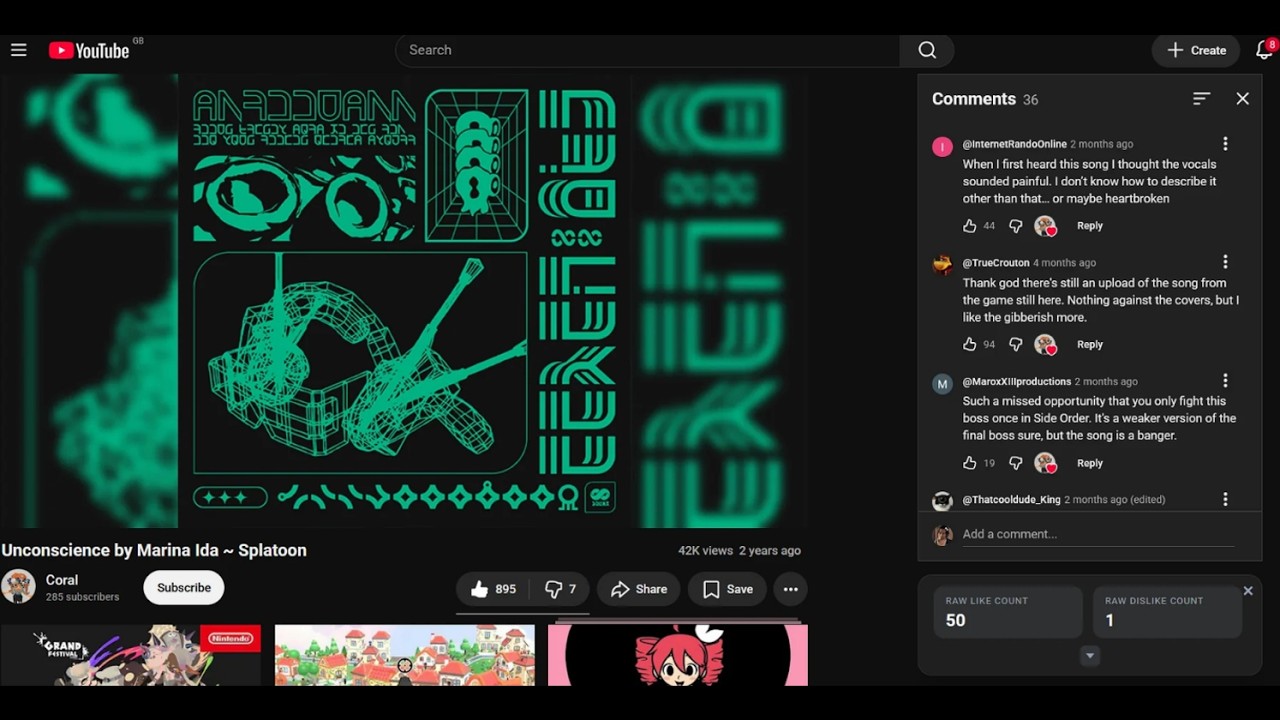Save the video to a playlist

coord(727,589)
